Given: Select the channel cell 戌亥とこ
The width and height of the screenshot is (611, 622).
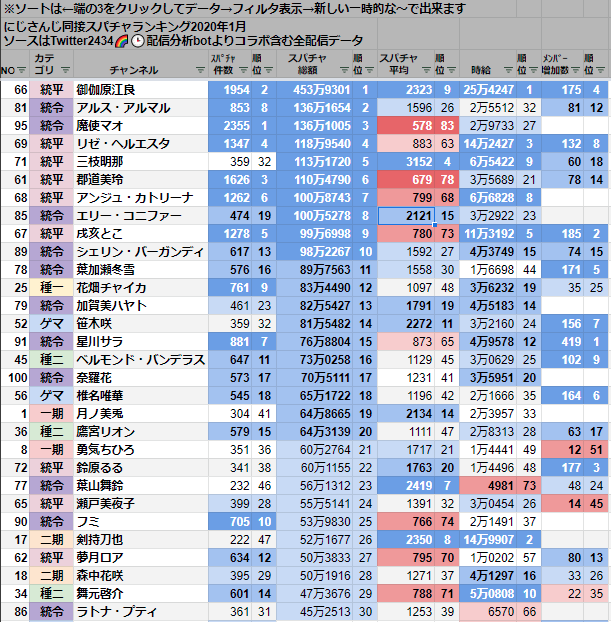Looking at the screenshot, I should [140, 234].
